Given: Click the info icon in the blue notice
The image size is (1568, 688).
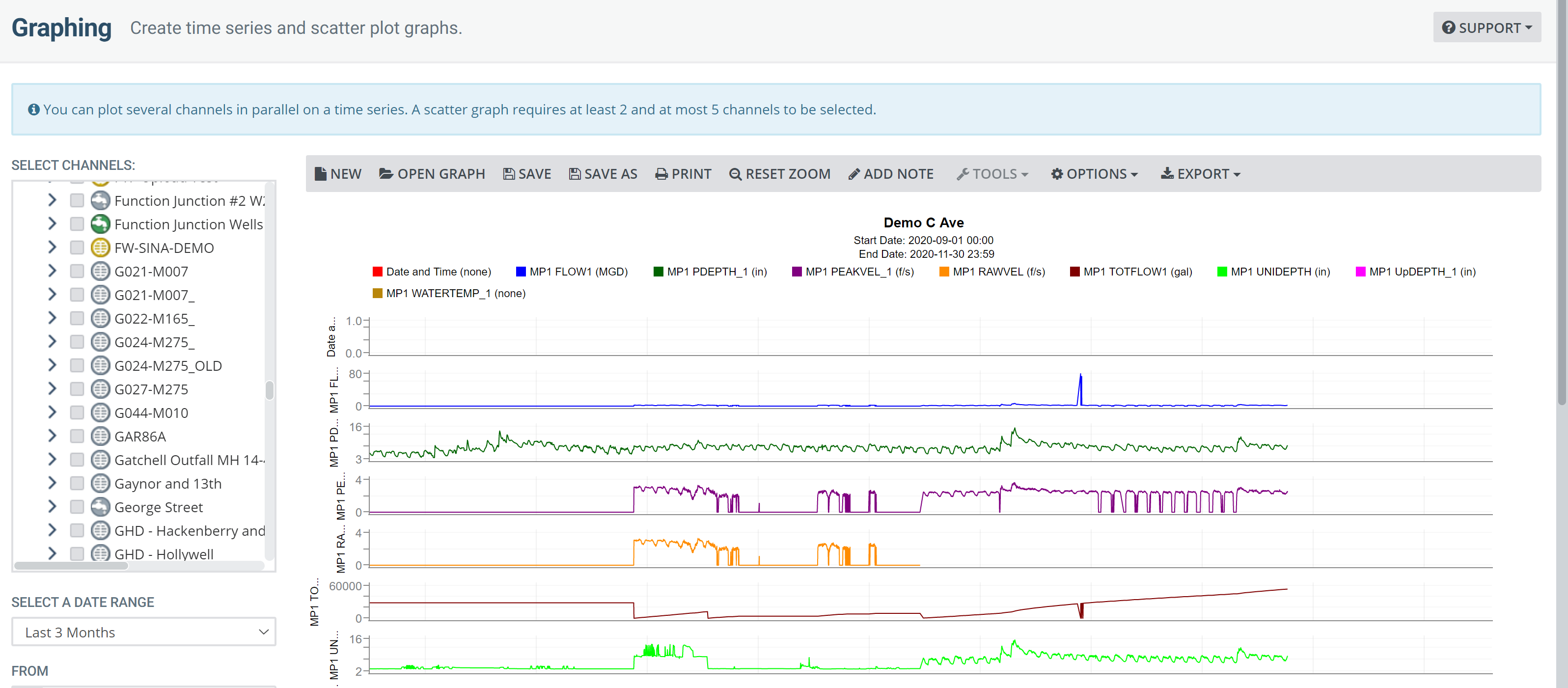Looking at the screenshot, I should 33,110.
